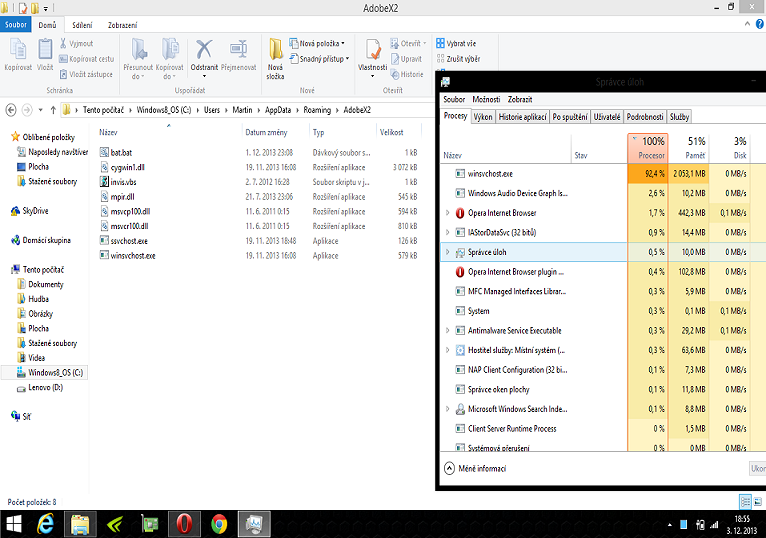This screenshot has width=766, height=538.
Task: Select file cygwin1.dll
Action: click(x=128, y=167)
